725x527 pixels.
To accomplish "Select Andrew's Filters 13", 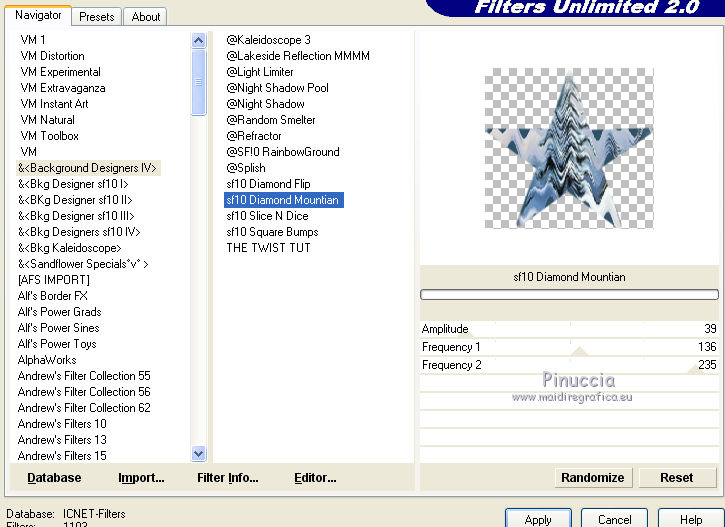I will [62, 440].
